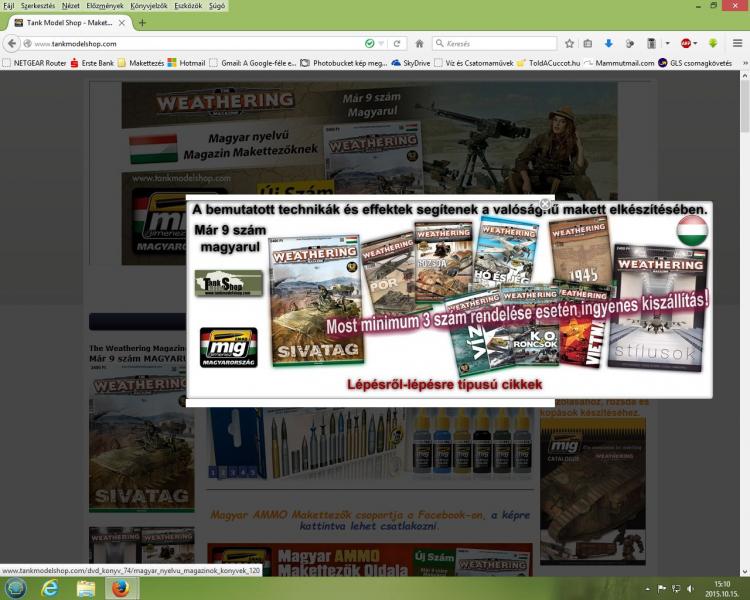
Task: Open the downloads arrow icon
Action: coord(608,44)
